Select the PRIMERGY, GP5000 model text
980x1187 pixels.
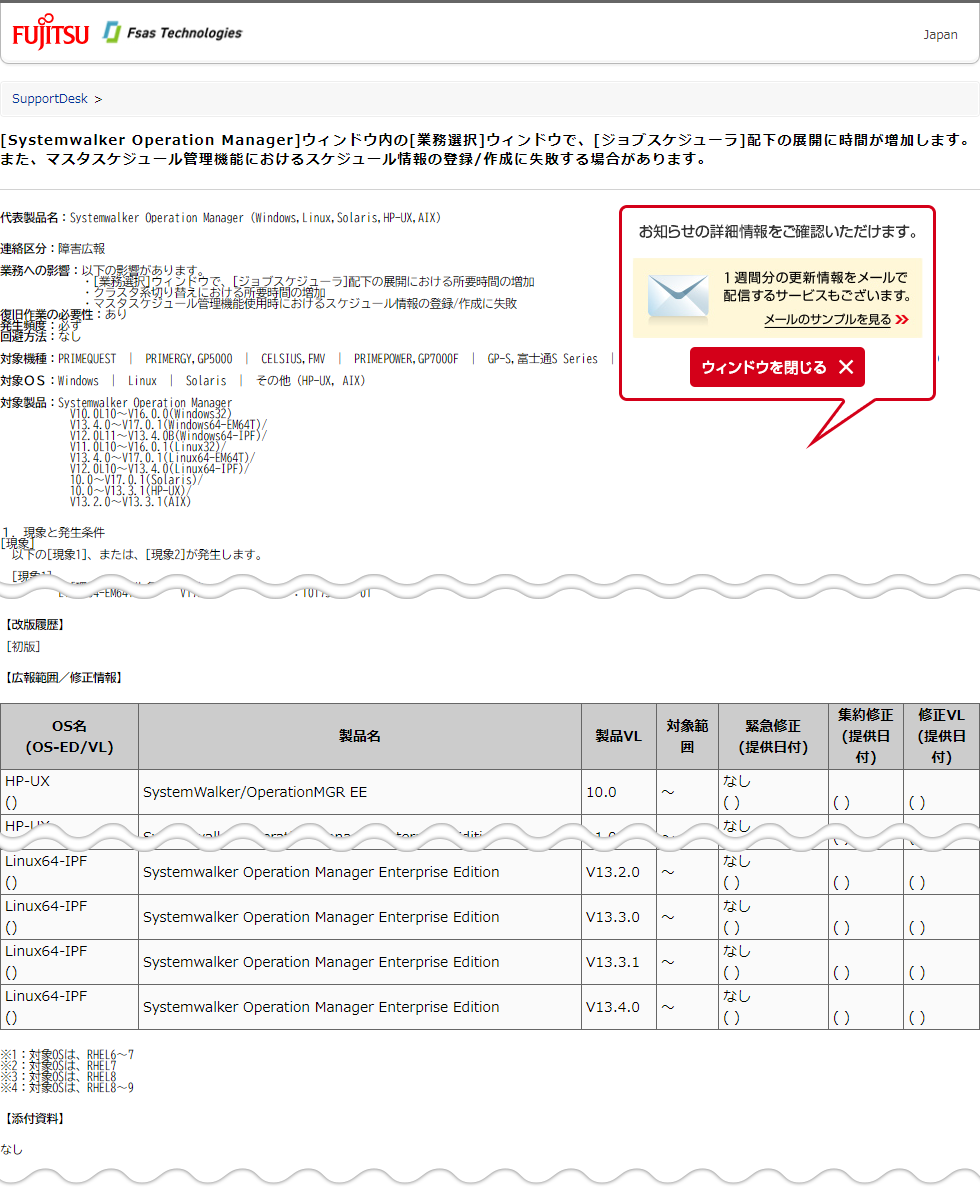[x=188, y=359]
